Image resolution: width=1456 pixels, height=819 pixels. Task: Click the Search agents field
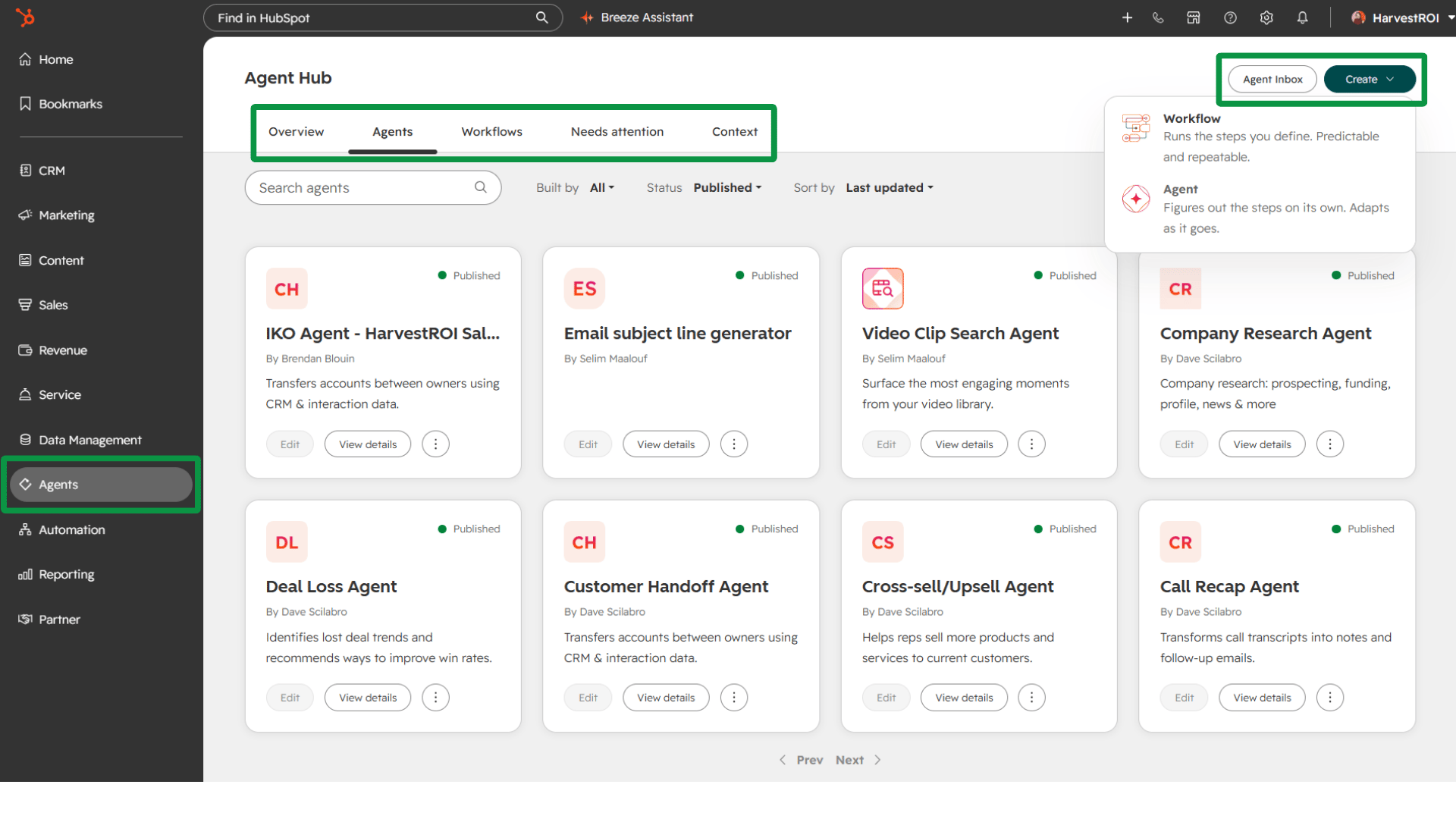[x=373, y=187]
